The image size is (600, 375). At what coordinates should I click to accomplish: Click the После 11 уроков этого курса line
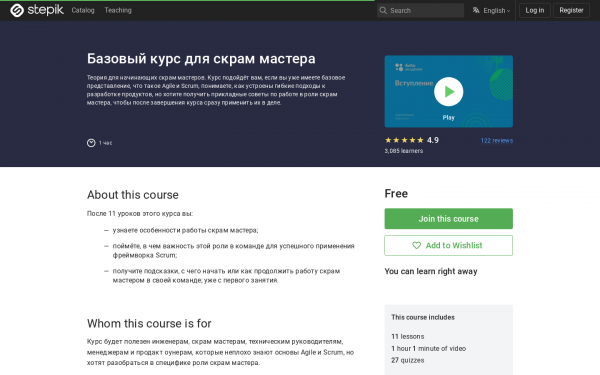coord(140,214)
